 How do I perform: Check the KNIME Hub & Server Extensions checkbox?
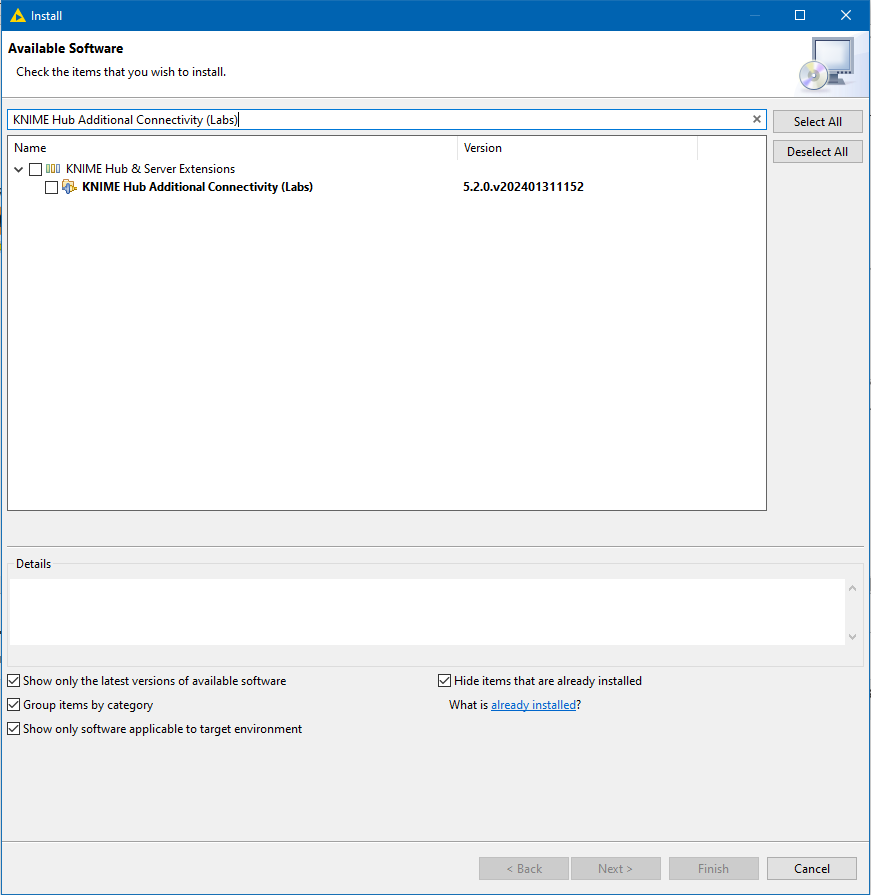point(35,170)
